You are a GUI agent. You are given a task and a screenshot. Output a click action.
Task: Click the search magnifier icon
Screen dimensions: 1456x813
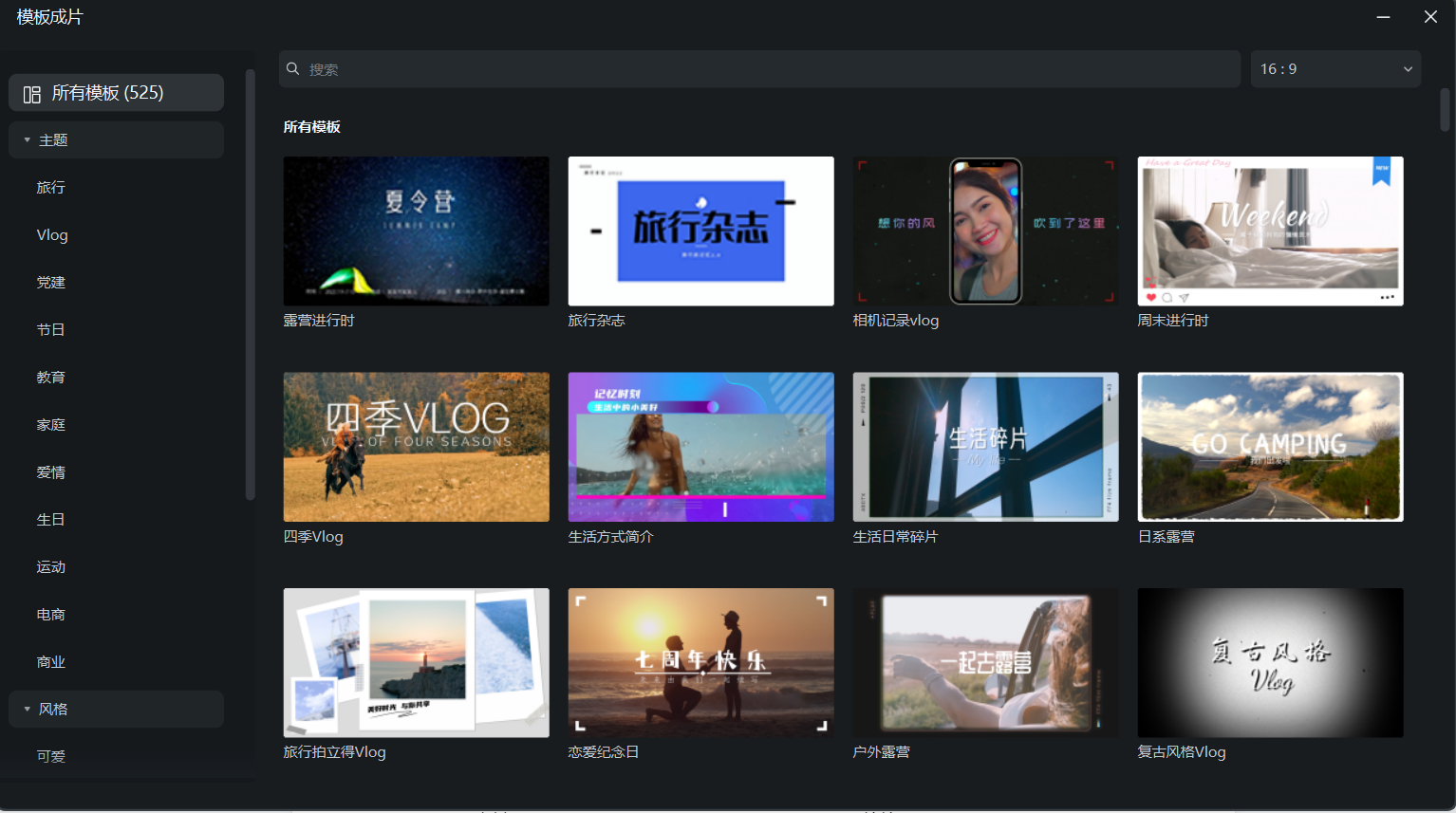pyautogui.click(x=293, y=69)
